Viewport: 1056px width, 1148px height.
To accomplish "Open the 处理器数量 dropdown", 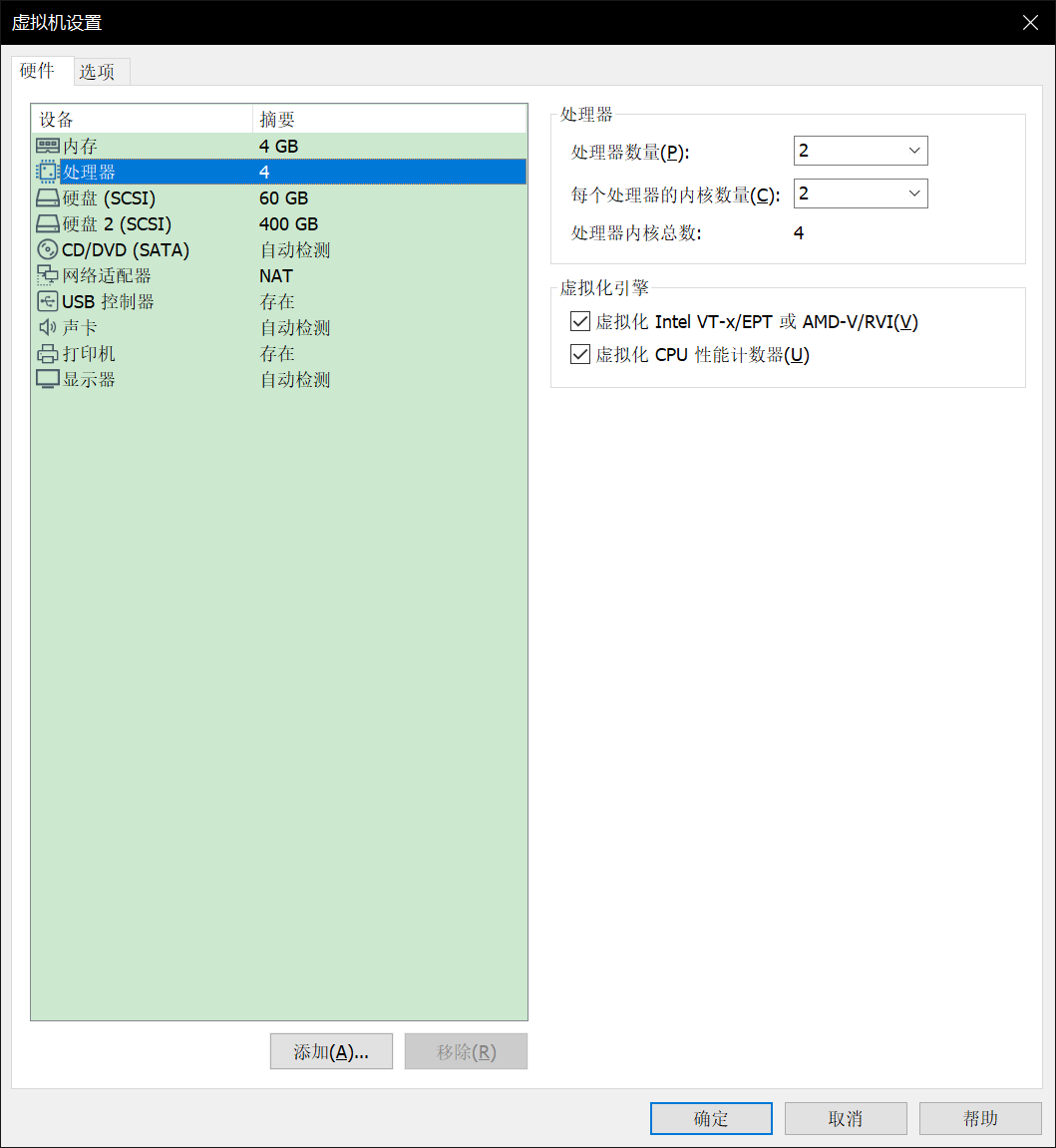I will (861, 151).
